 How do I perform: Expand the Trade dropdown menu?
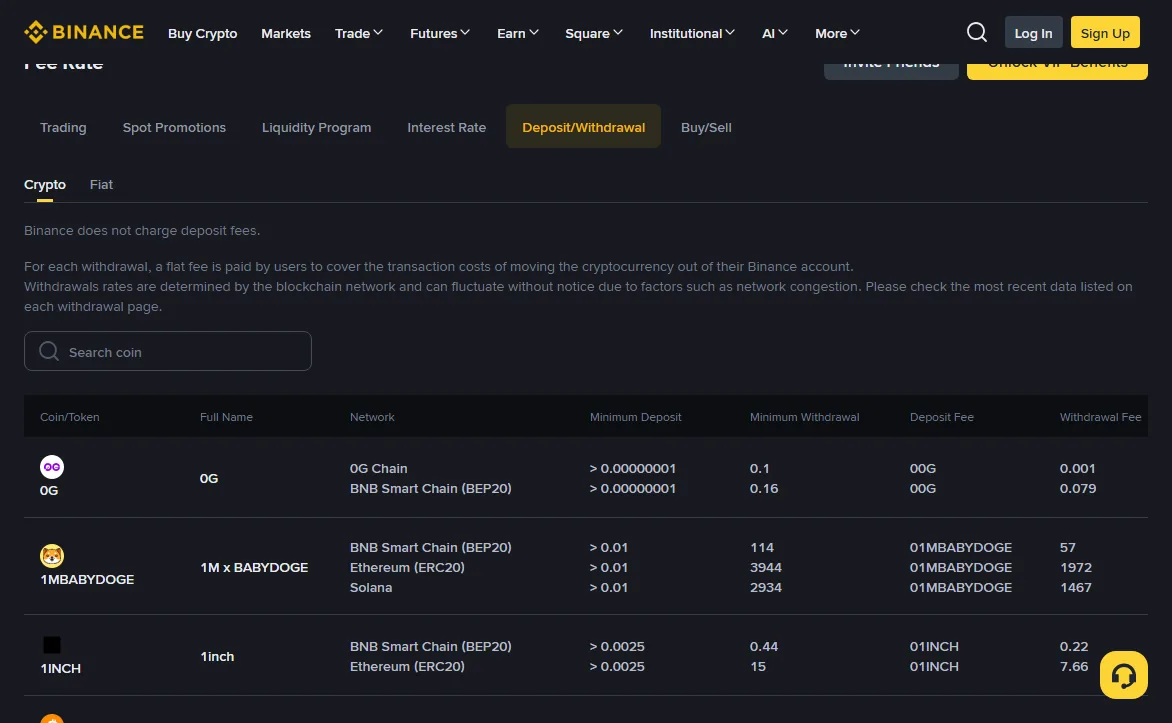click(359, 33)
